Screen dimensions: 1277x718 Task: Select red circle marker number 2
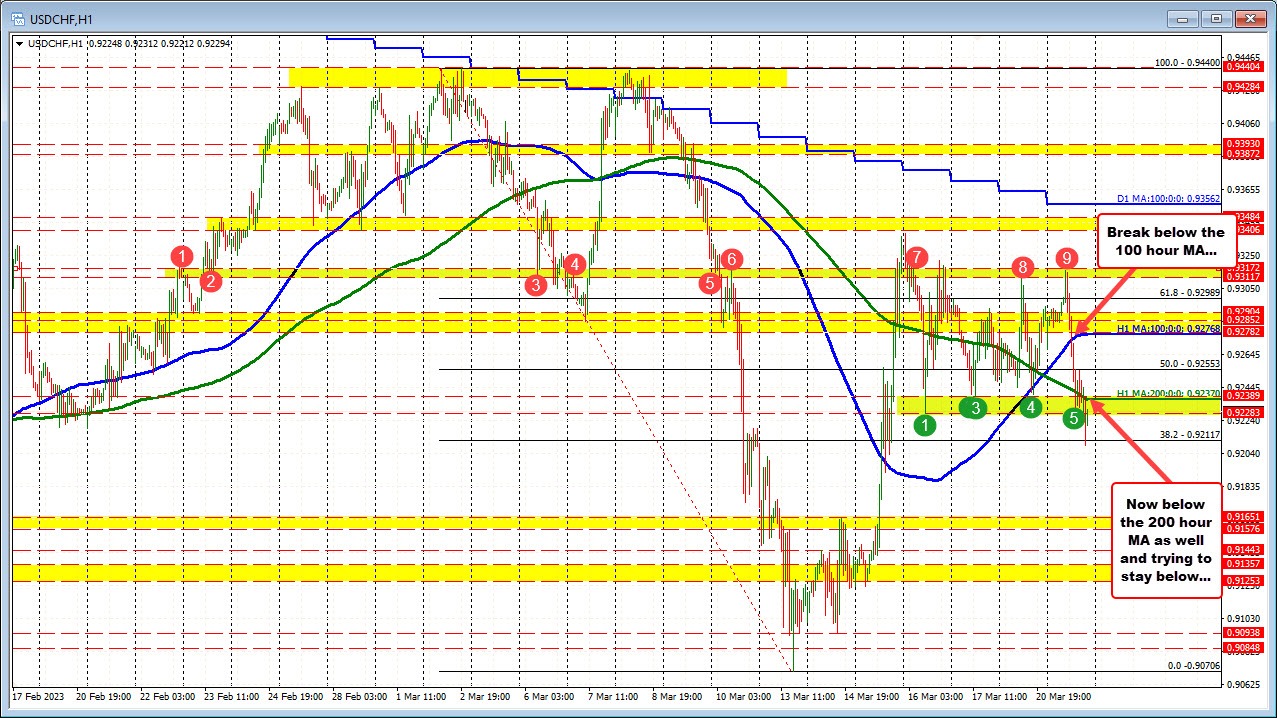(210, 281)
